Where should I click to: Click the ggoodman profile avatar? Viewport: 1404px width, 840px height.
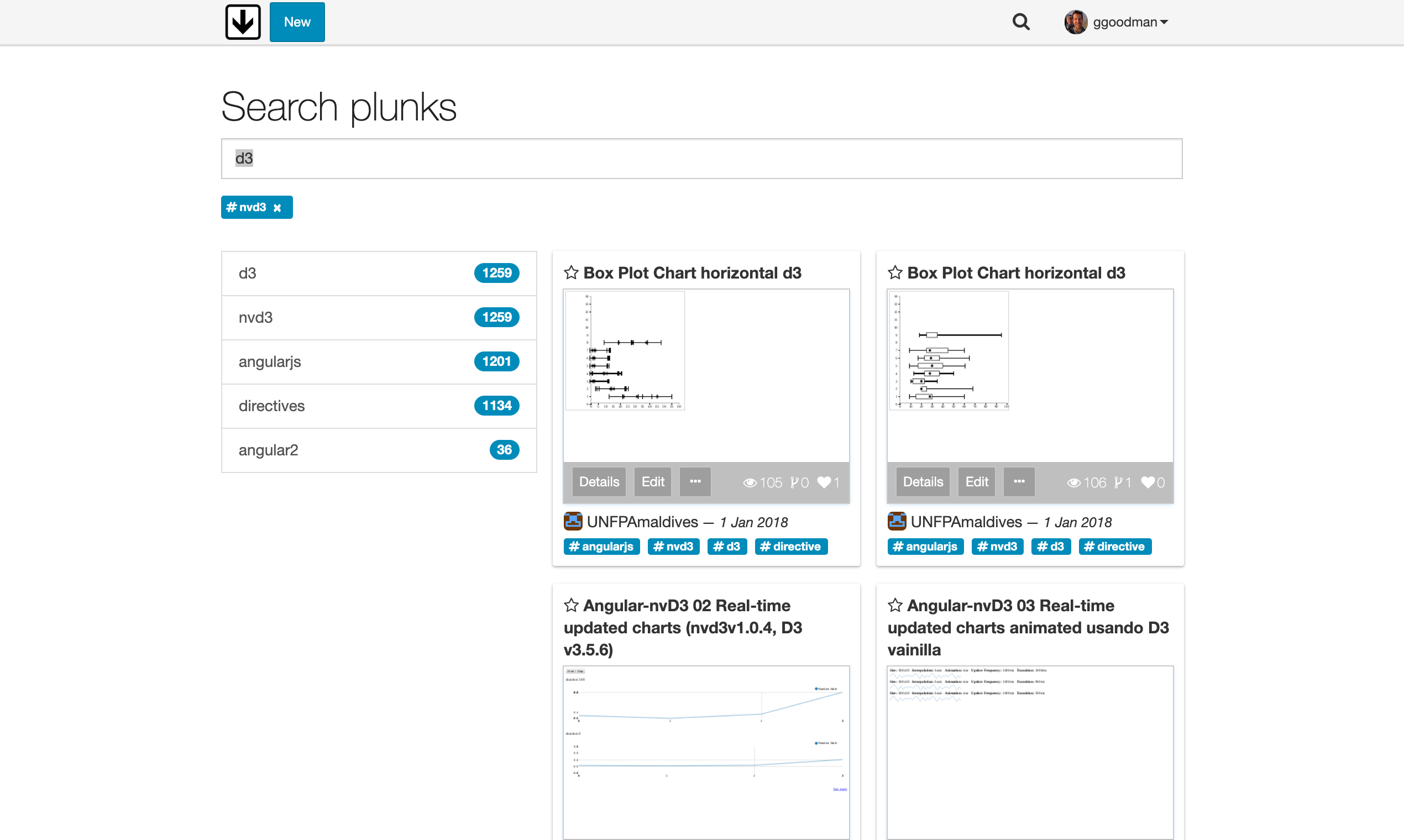click(x=1076, y=22)
